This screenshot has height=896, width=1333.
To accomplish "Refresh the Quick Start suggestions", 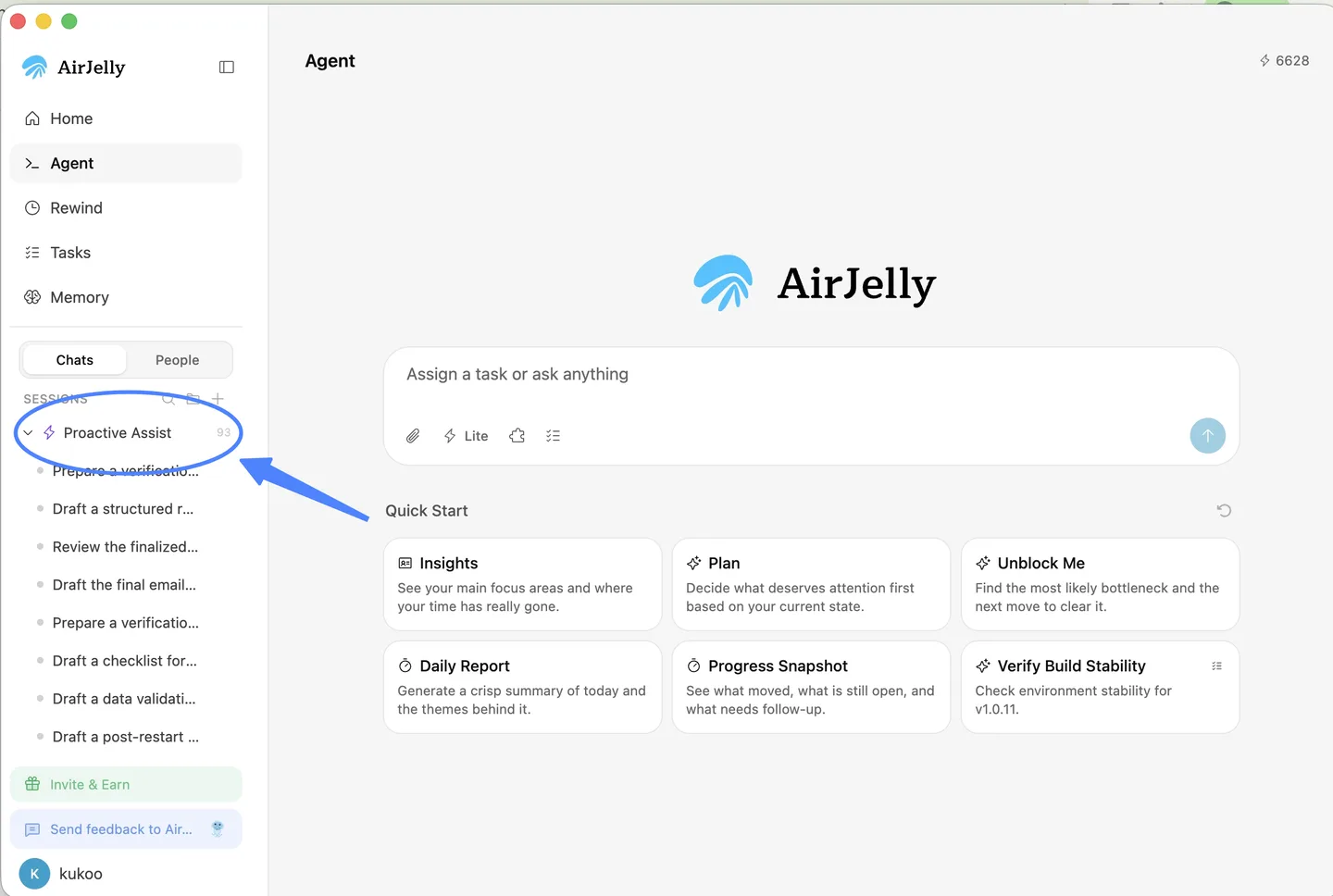I will click(1224, 511).
